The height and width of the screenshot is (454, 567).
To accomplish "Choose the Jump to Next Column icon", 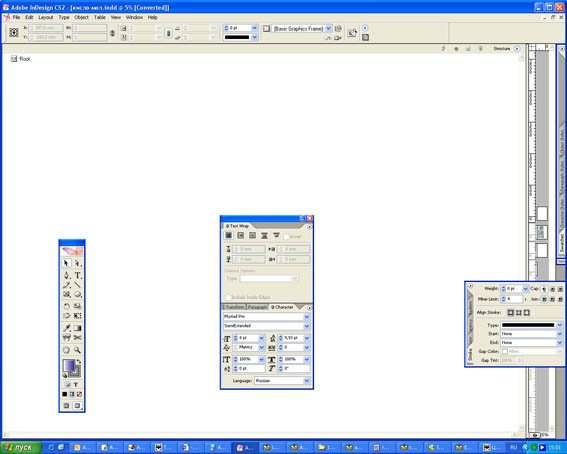I will click(x=276, y=236).
